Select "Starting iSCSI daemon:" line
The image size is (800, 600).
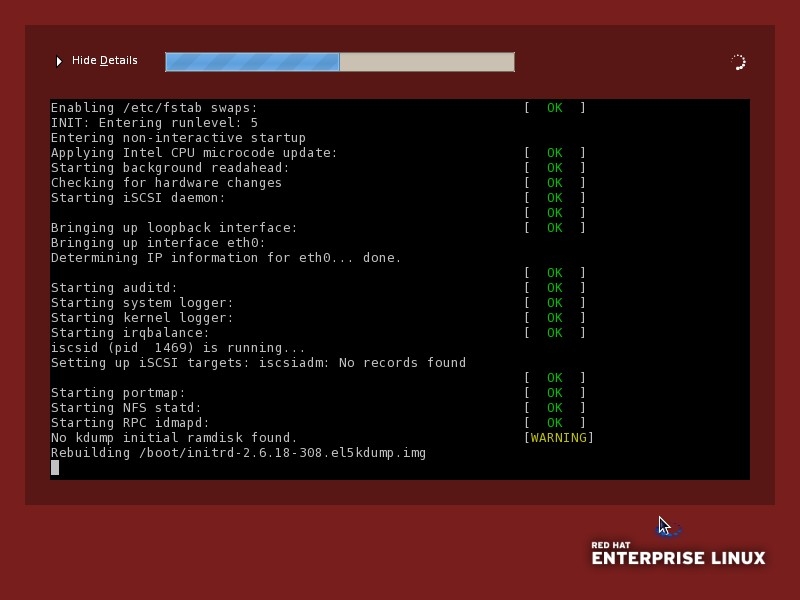(138, 198)
